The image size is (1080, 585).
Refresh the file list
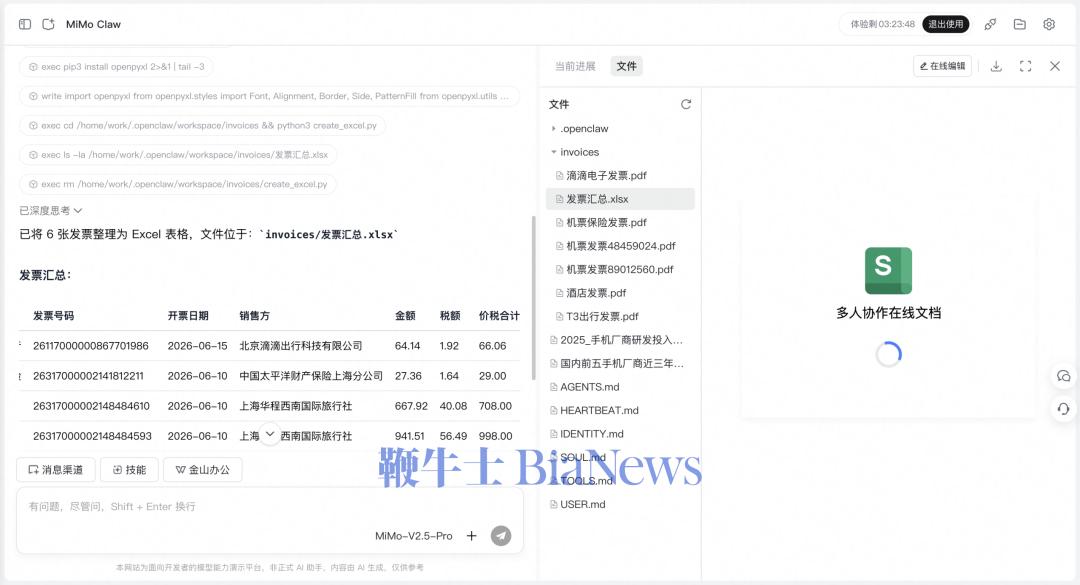tap(686, 104)
